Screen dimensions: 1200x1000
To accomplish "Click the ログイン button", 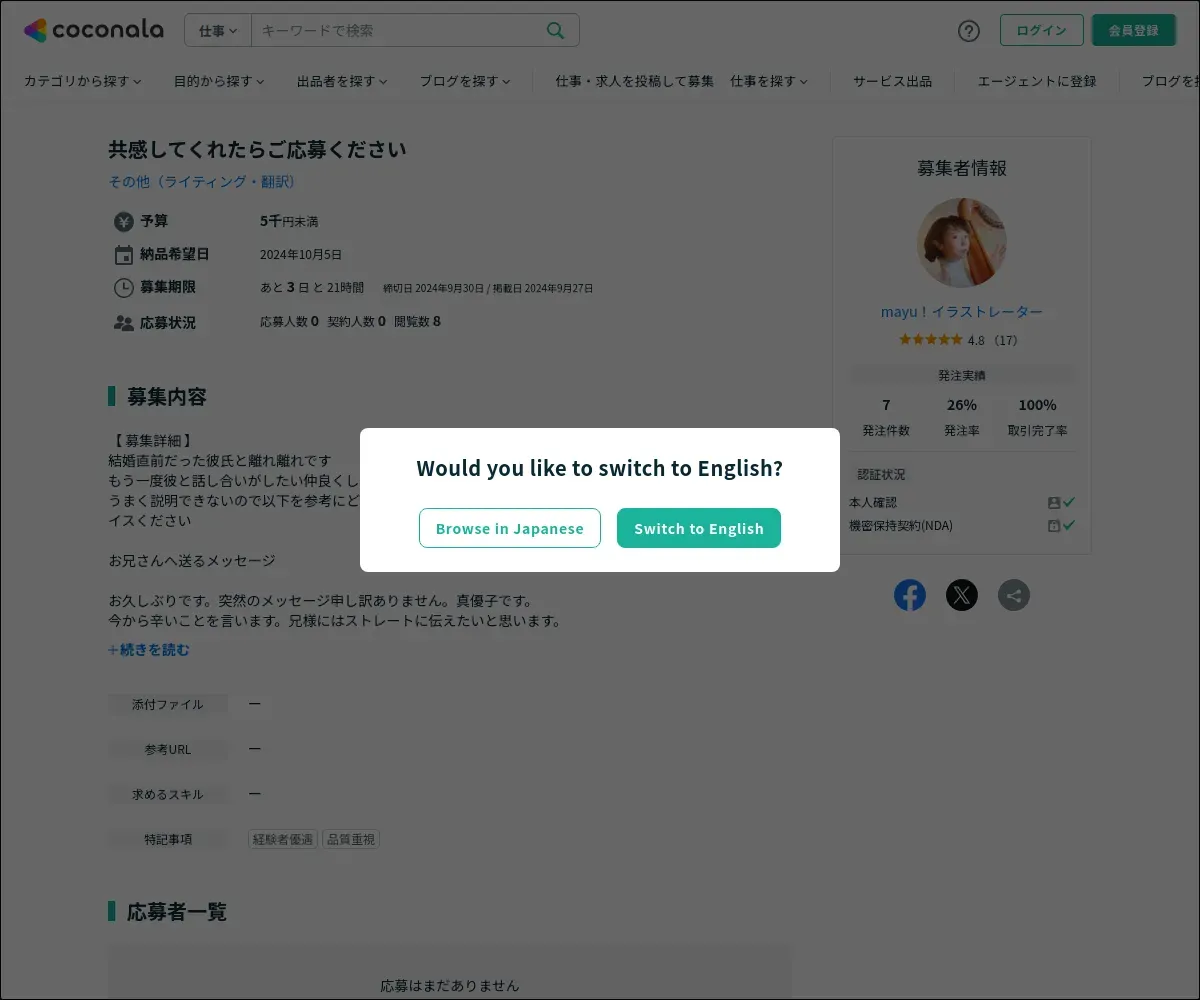I will (x=1041, y=30).
